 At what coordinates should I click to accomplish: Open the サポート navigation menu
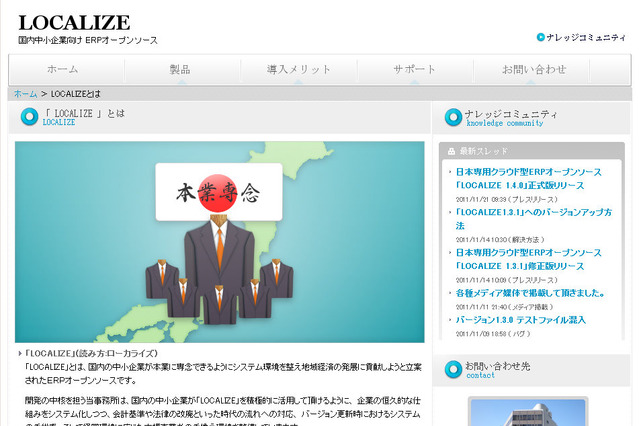tap(414, 69)
